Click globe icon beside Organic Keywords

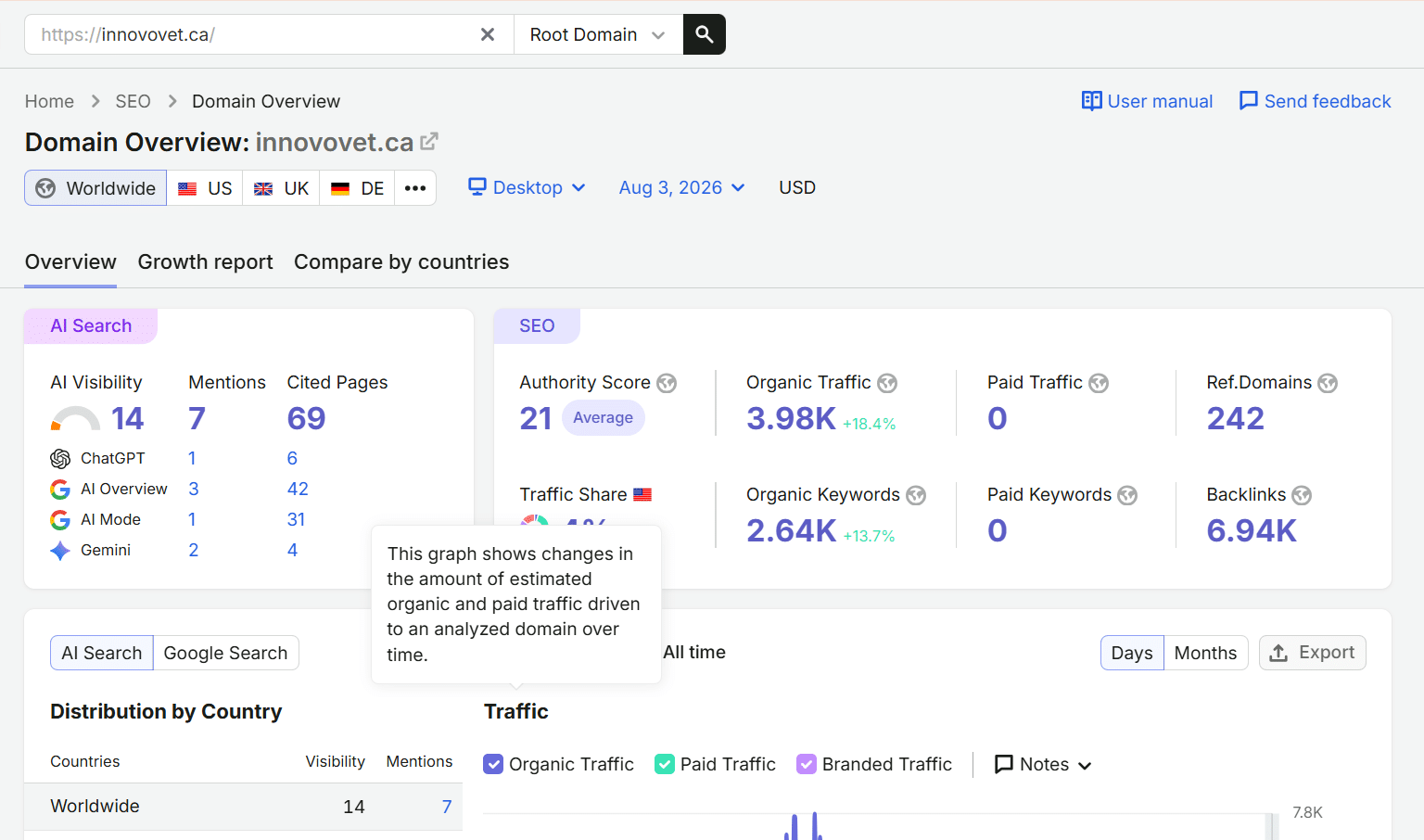(x=916, y=495)
